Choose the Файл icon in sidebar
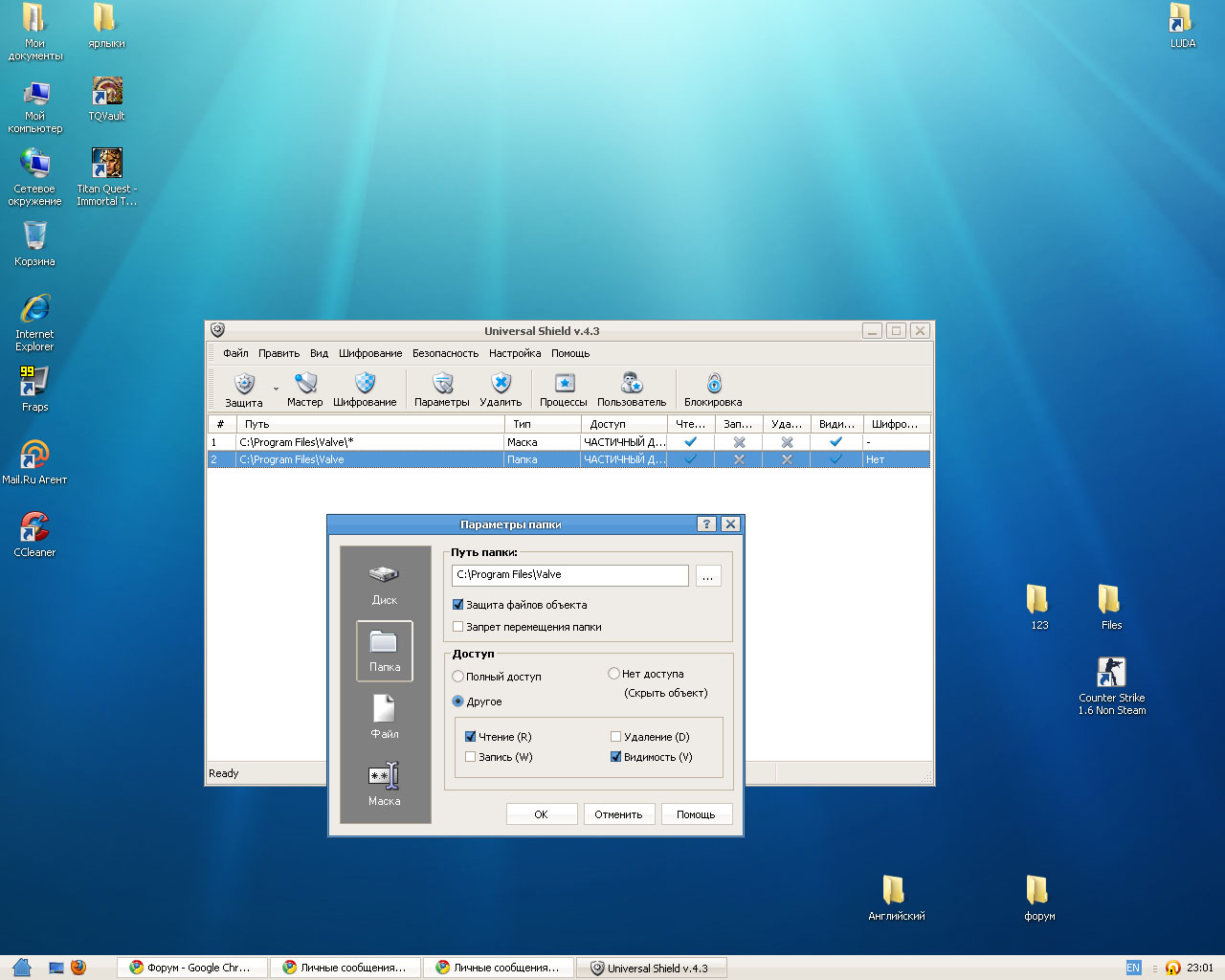The image size is (1225, 980). pyautogui.click(x=385, y=717)
